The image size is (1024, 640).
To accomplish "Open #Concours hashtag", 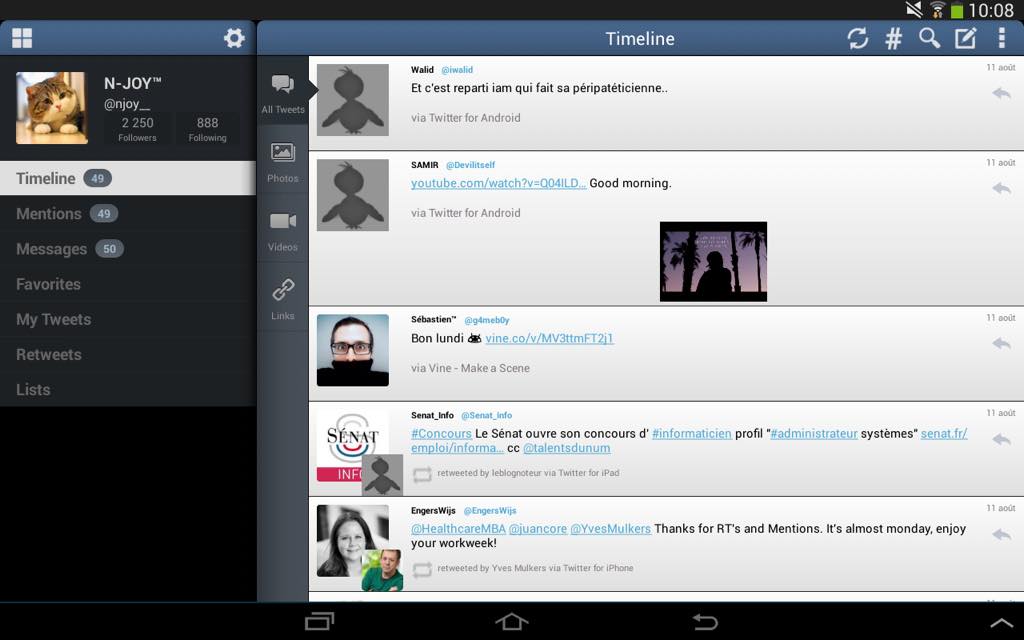I will coord(441,434).
